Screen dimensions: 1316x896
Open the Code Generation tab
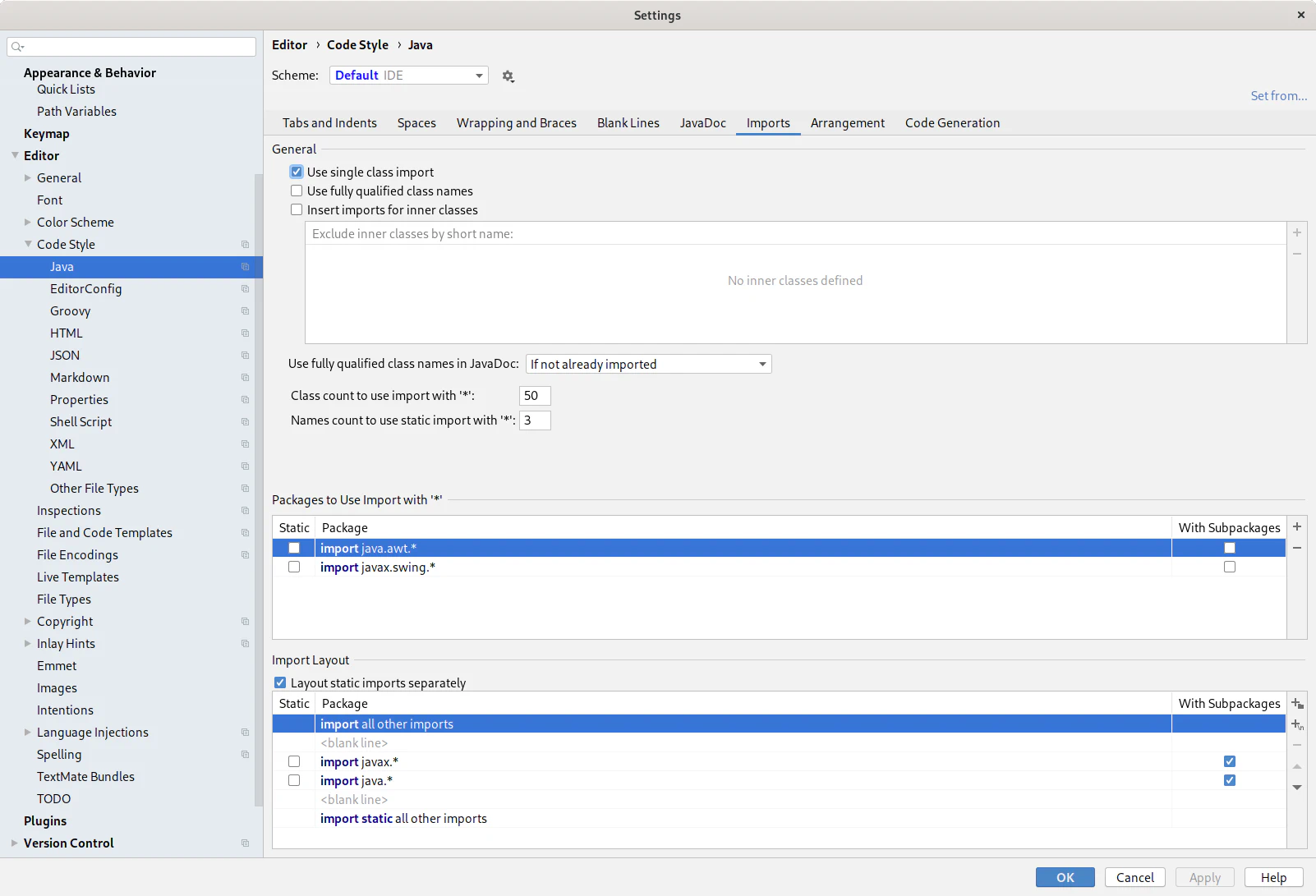(952, 123)
